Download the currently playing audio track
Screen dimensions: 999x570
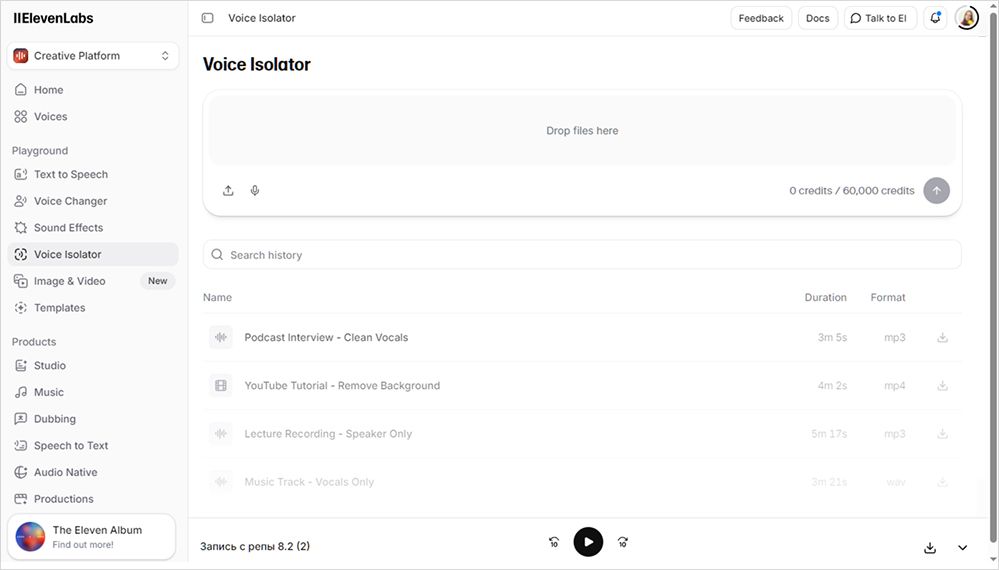(930, 547)
